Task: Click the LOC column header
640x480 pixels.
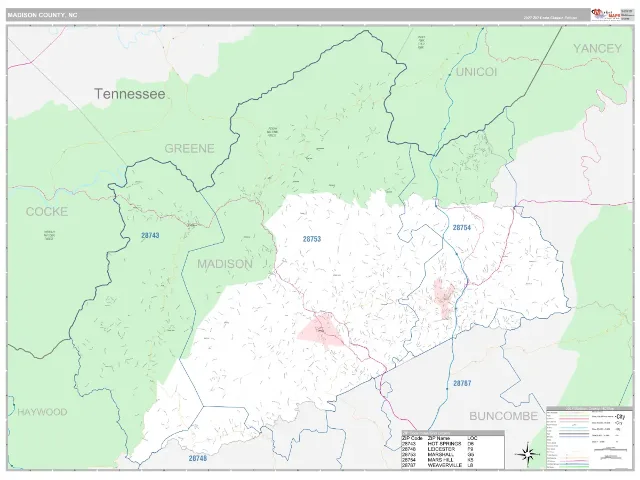Action: (473, 438)
